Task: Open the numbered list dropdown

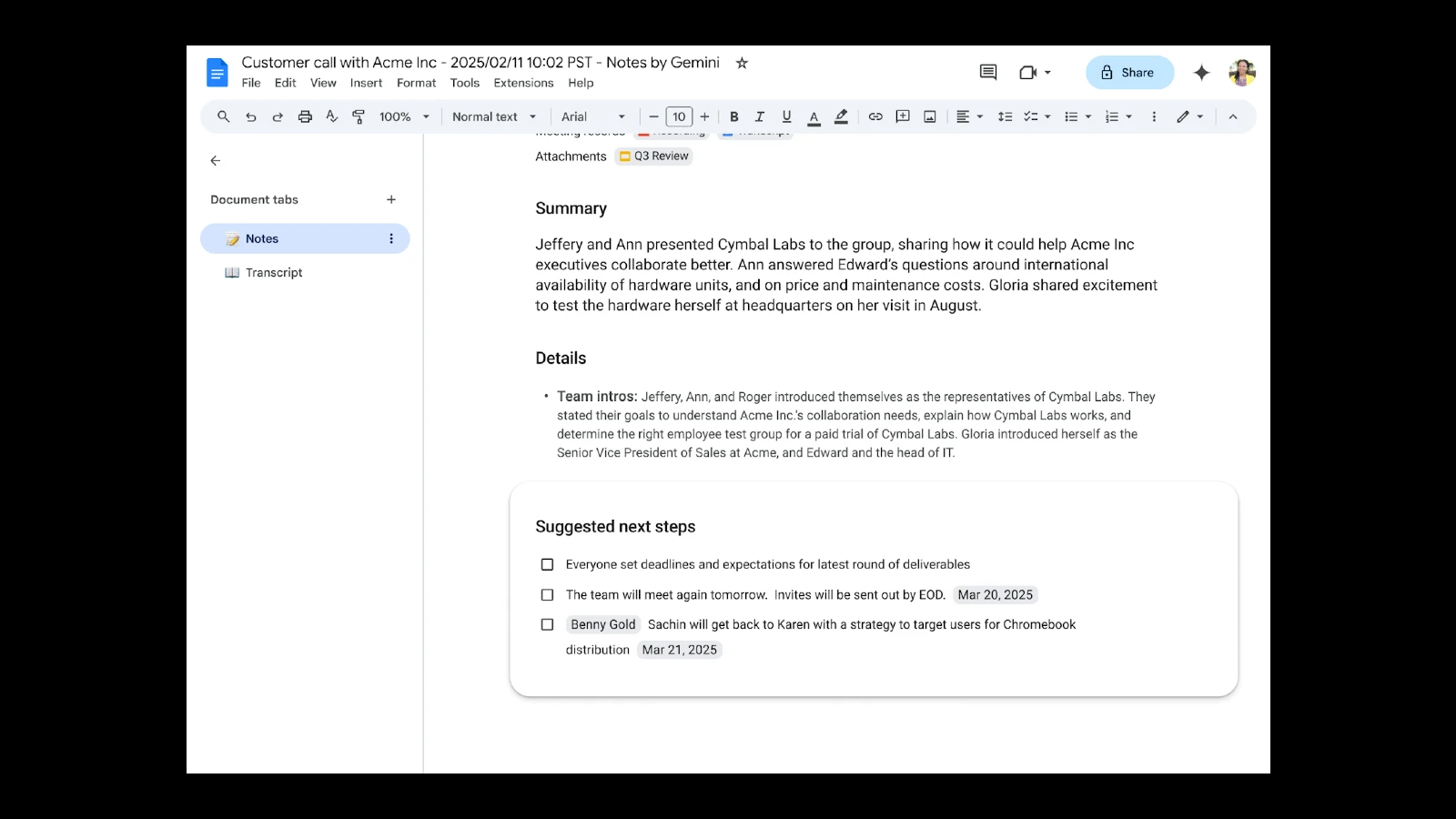Action: click(x=1118, y=116)
